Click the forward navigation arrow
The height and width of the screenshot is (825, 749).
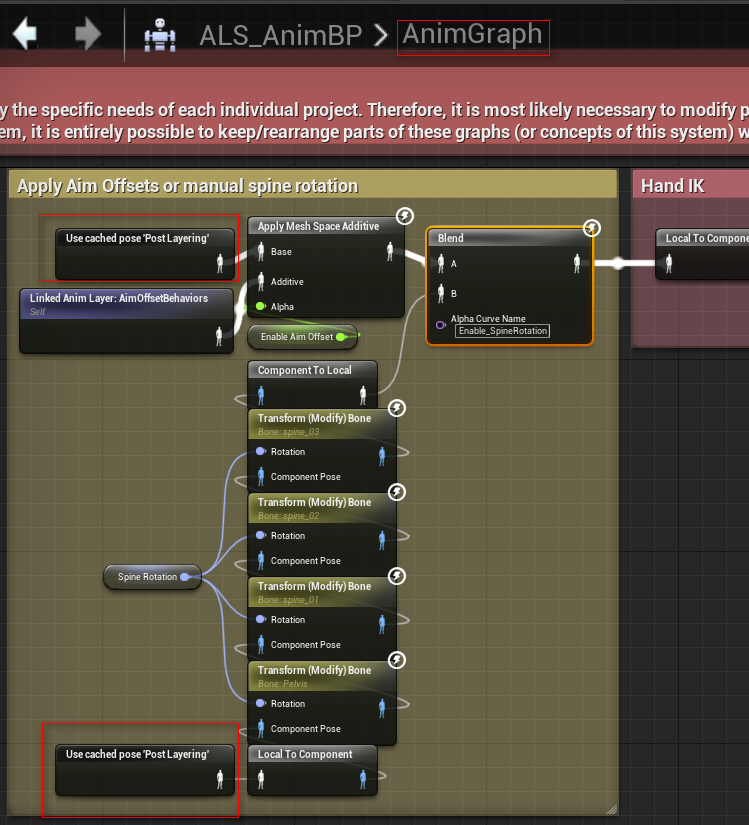pos(88,34)
